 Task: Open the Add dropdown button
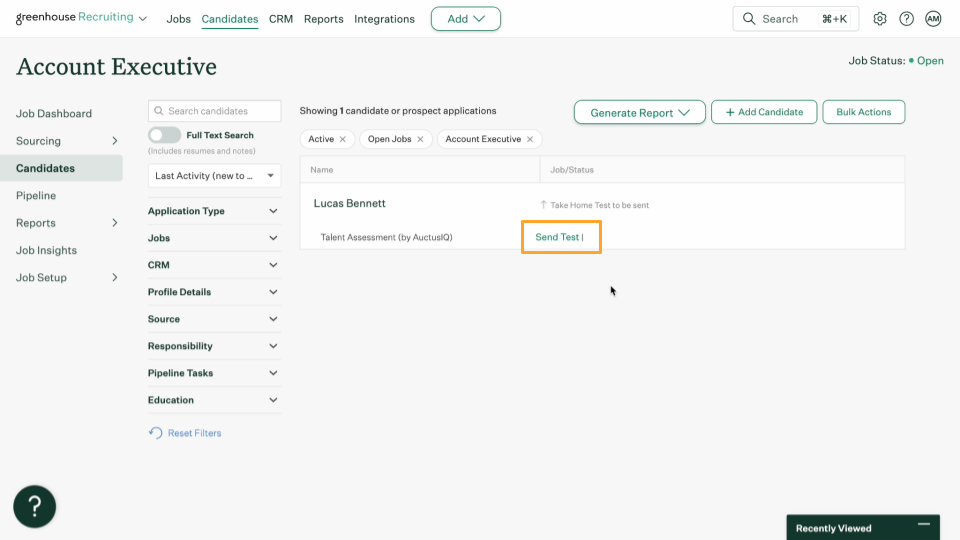coord(465,19)
